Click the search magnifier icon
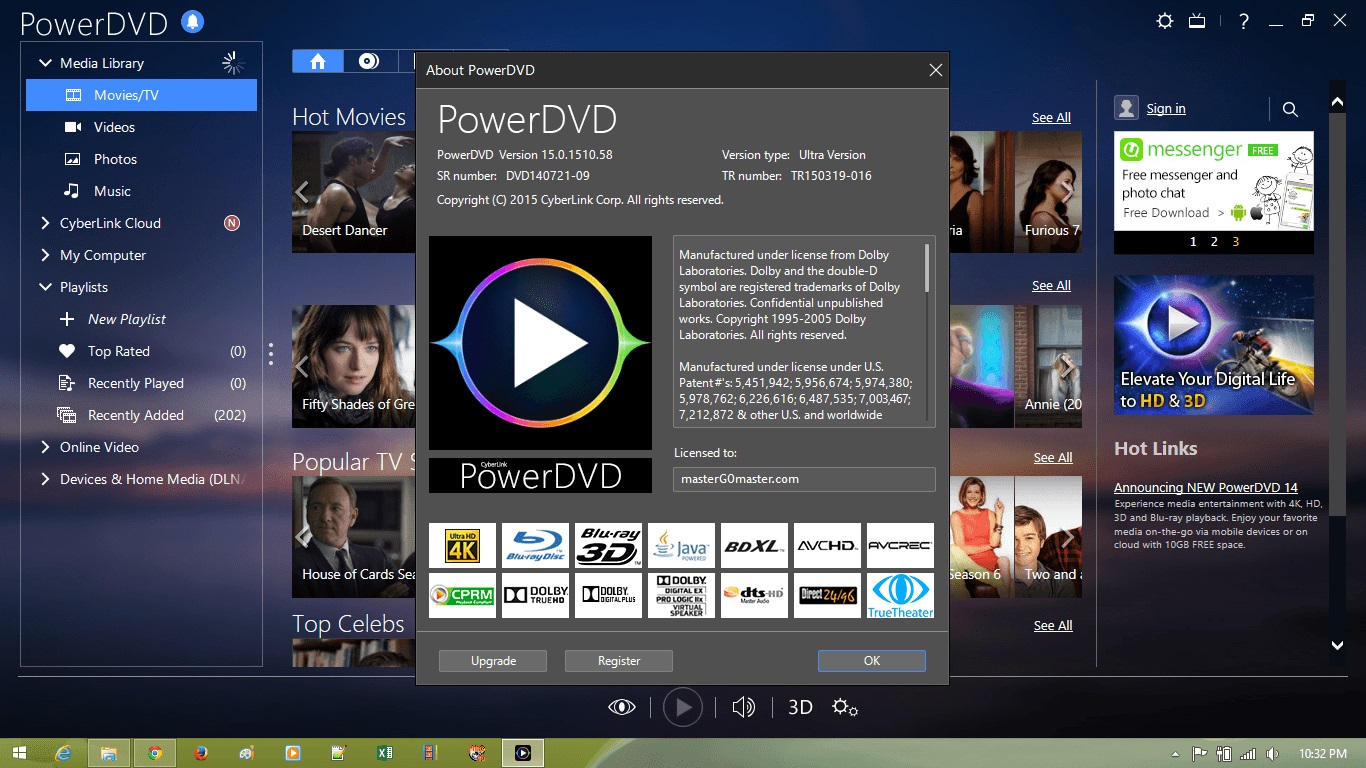Viewport: 1366px width, 768px height. 1290,109
